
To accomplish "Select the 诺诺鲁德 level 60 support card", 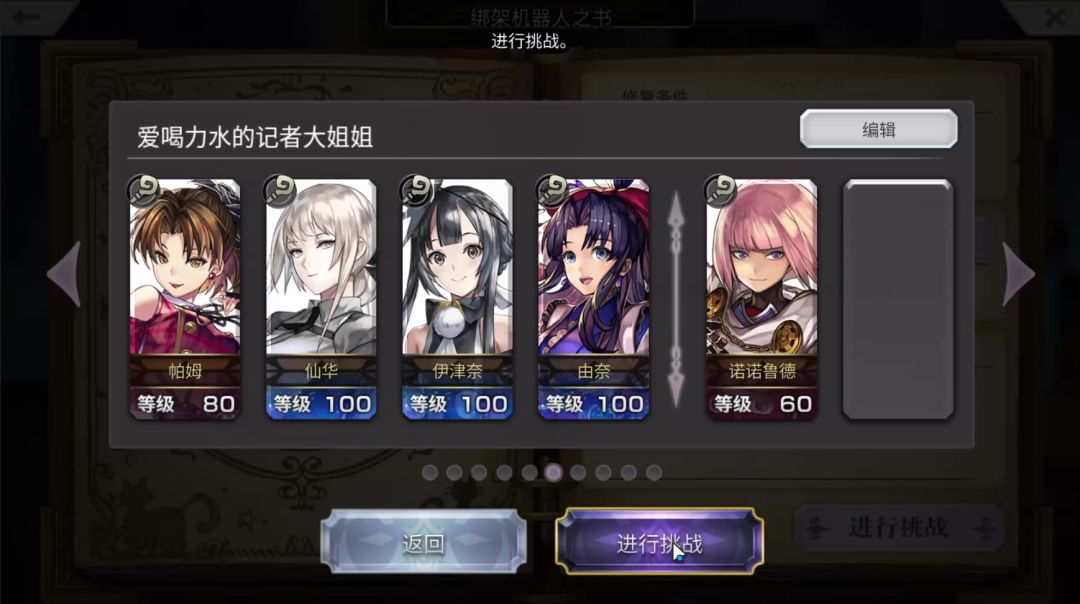I will 762,299.
